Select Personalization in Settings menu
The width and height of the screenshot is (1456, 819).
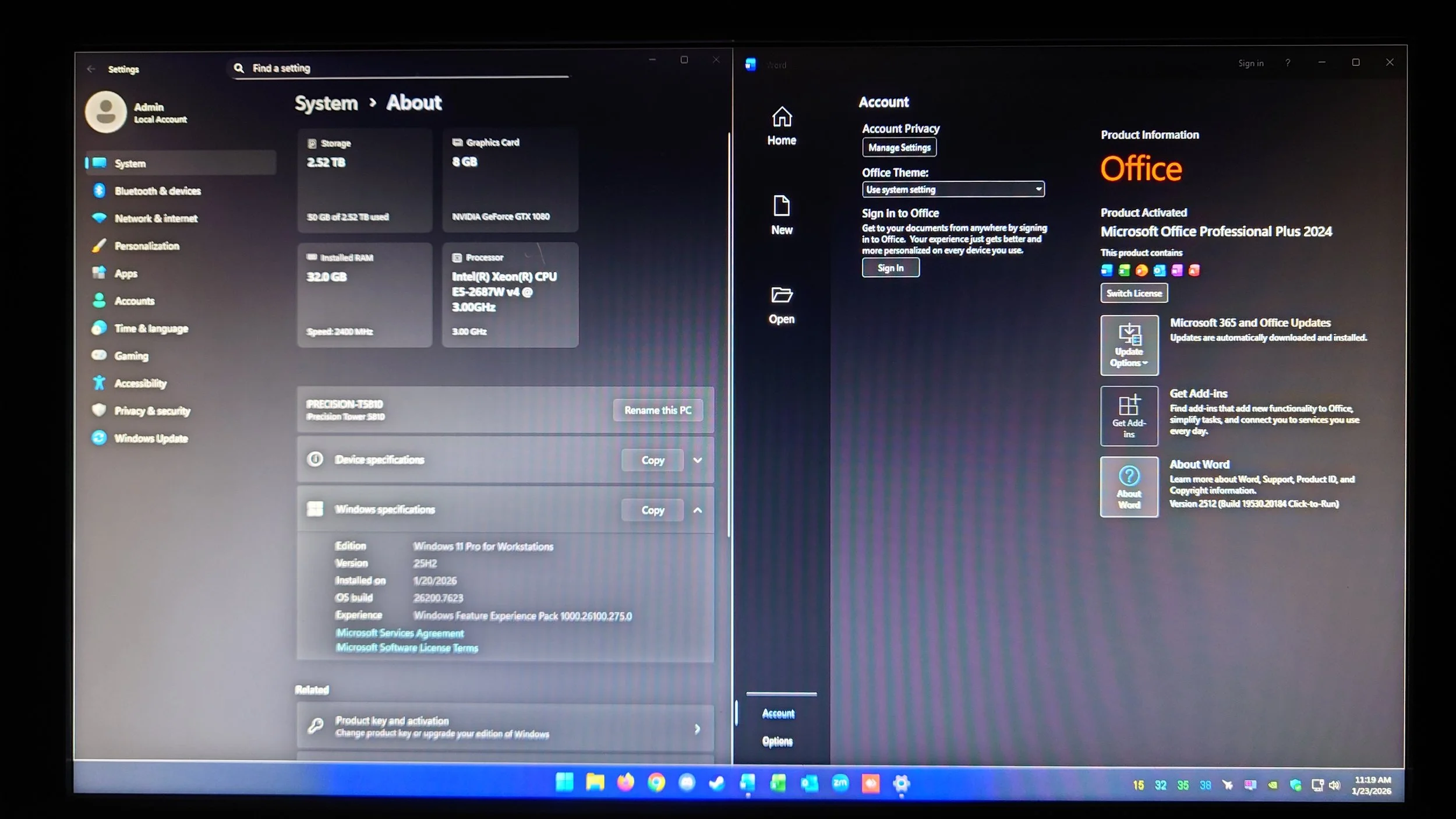[147, 246]
